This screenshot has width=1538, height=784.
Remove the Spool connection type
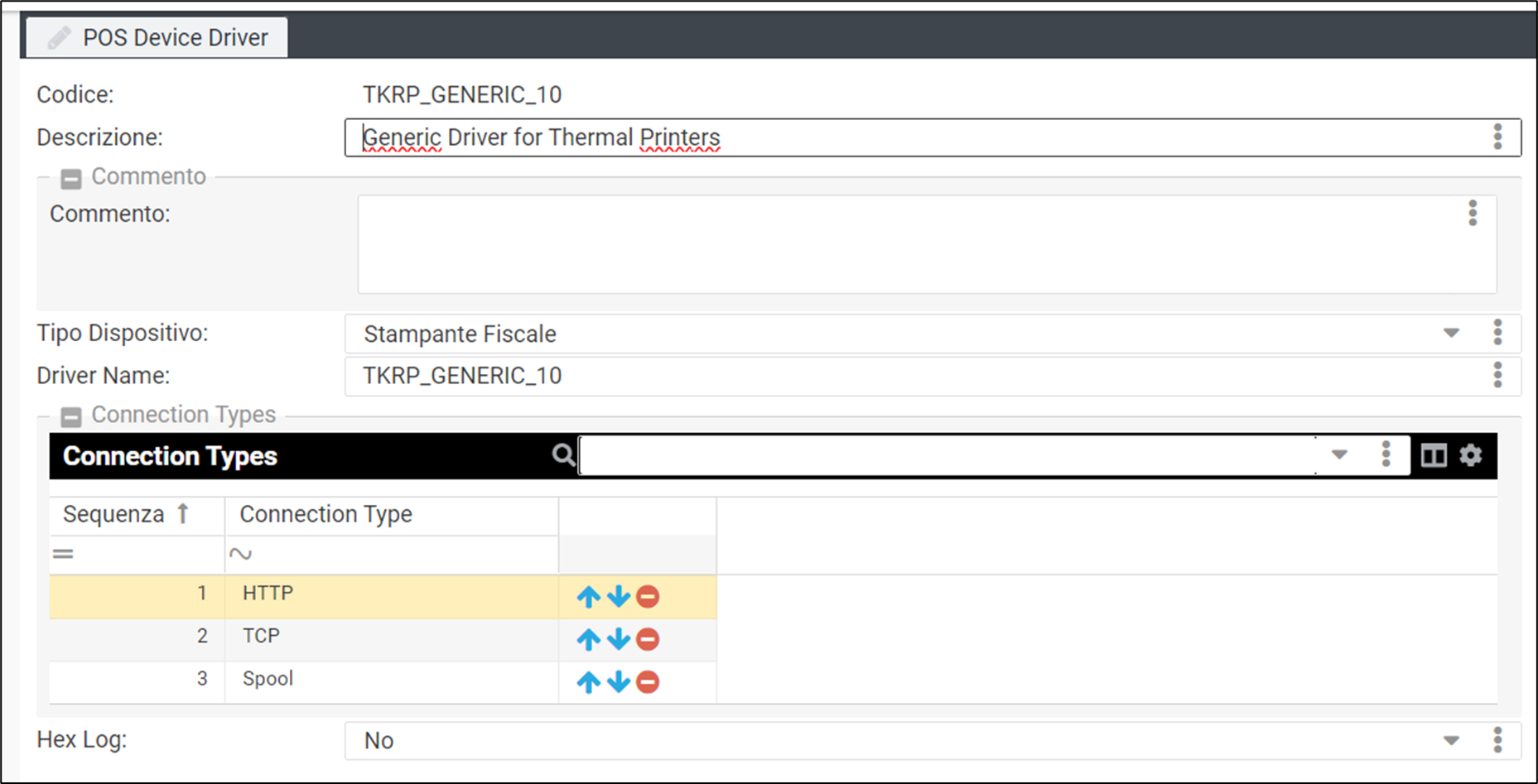(x=648, y=682)
